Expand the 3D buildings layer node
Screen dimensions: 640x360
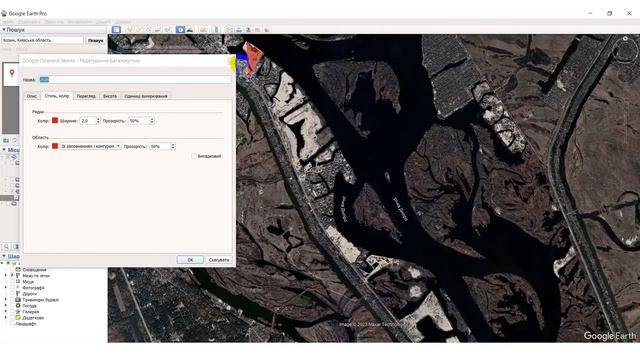(6, 300)
